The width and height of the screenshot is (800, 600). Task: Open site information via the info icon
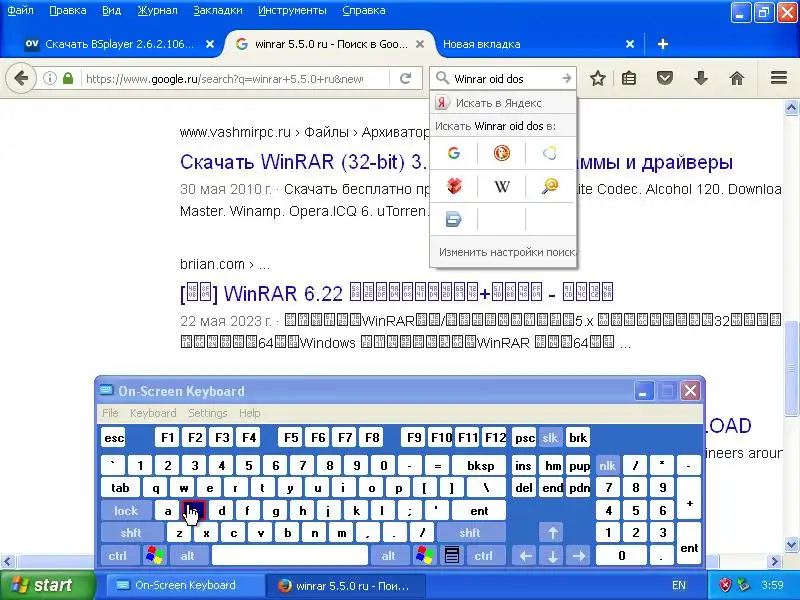pos(49,78)
